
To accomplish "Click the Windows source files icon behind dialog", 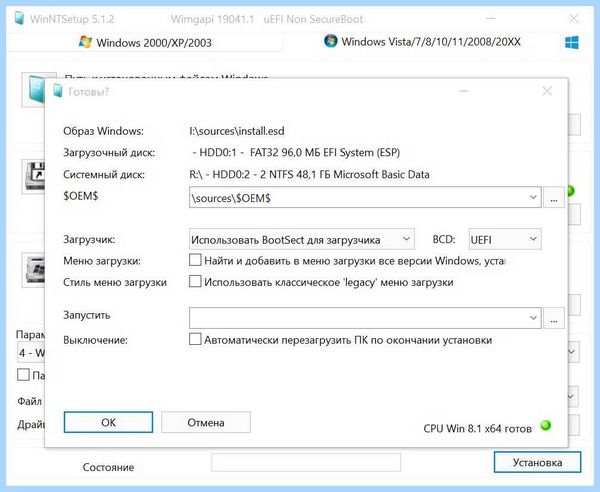I will 34,90.
